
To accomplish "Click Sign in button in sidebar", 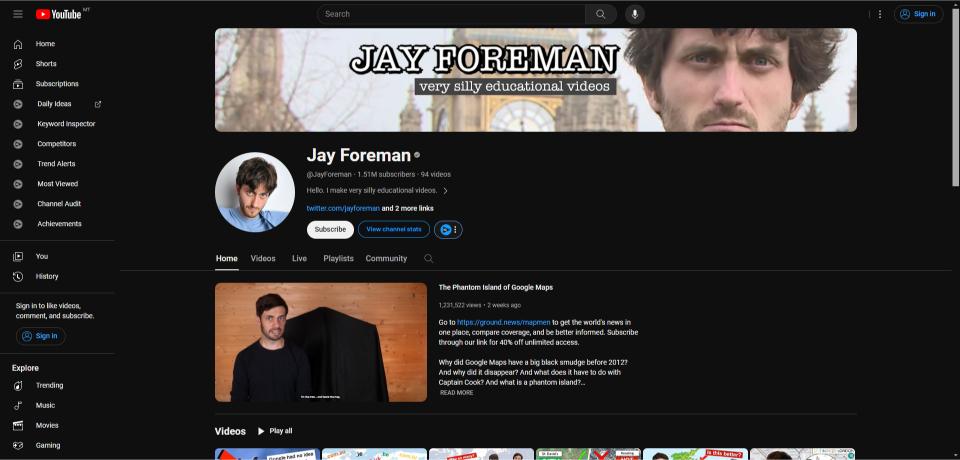I will click(40, 336).
